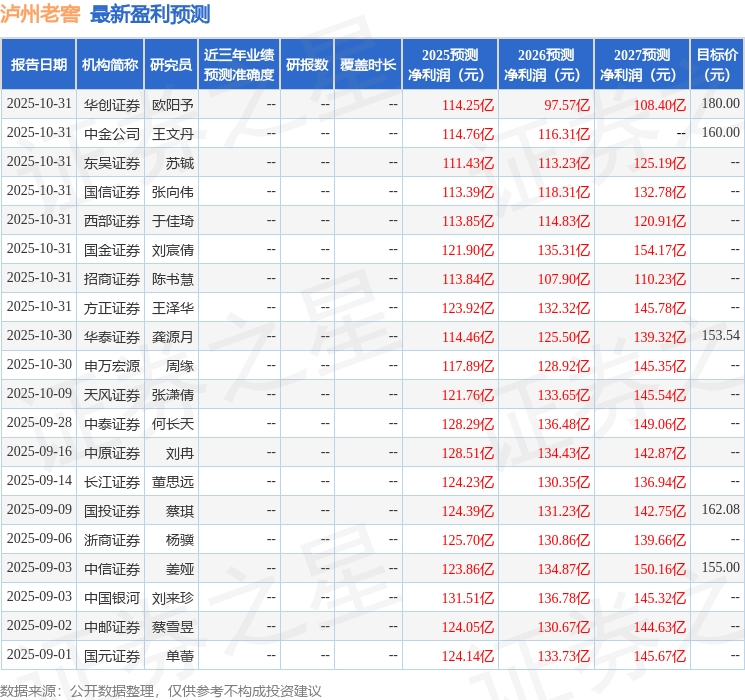
Task: Select analyst name 王文丹
Action: (172, 134)
